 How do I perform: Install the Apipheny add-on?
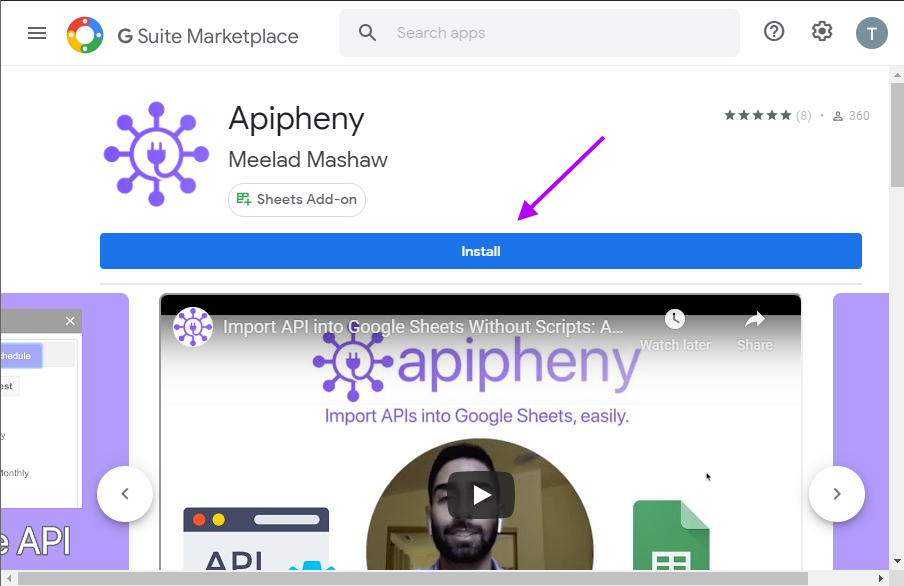[x=481, y=251]
